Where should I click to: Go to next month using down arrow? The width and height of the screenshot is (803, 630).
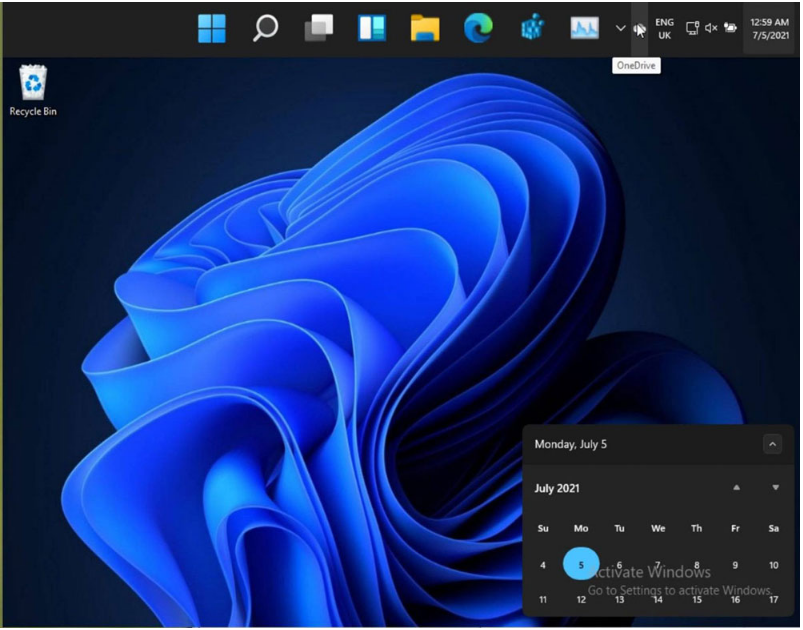point(775,488)
